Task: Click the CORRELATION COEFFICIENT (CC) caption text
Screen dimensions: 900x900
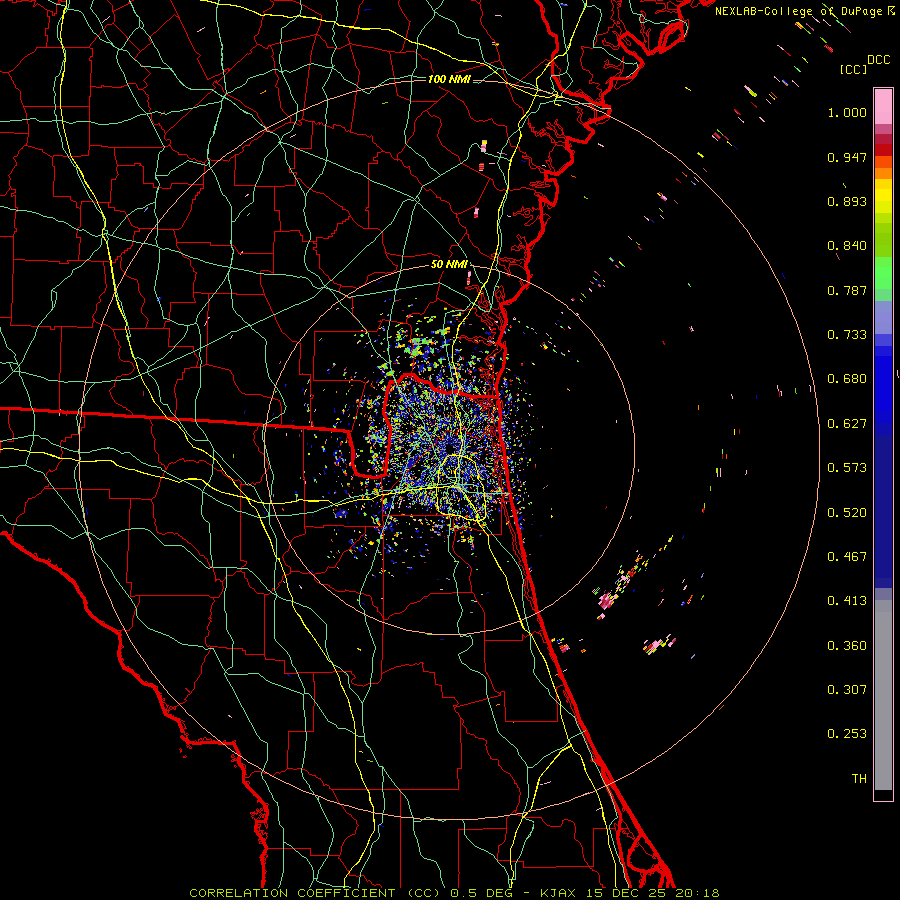Action: 315,893
